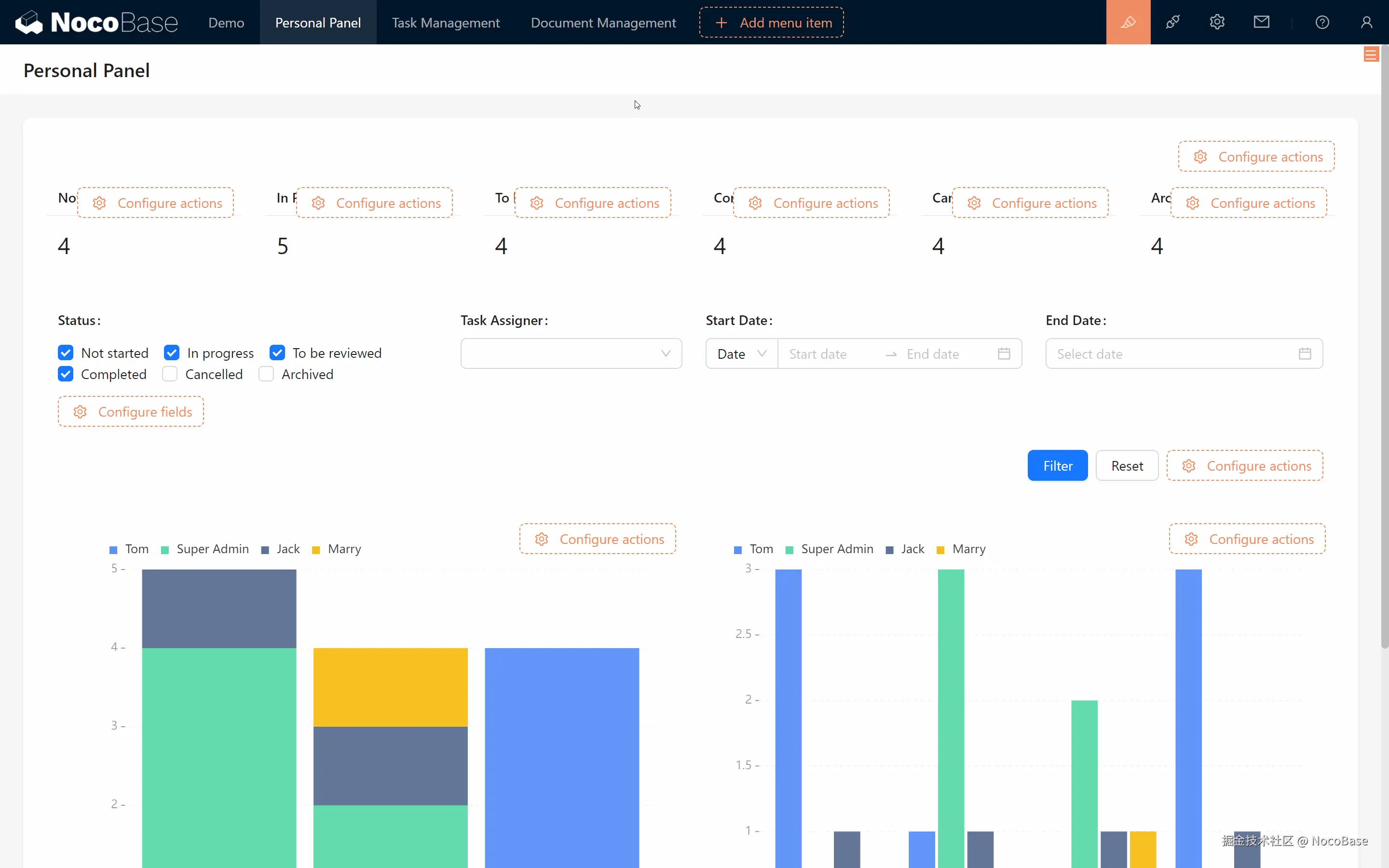The width and height of the screenshot is (1389, 868).
Task: Open the user profile icon
Action: pos(1366,22)
